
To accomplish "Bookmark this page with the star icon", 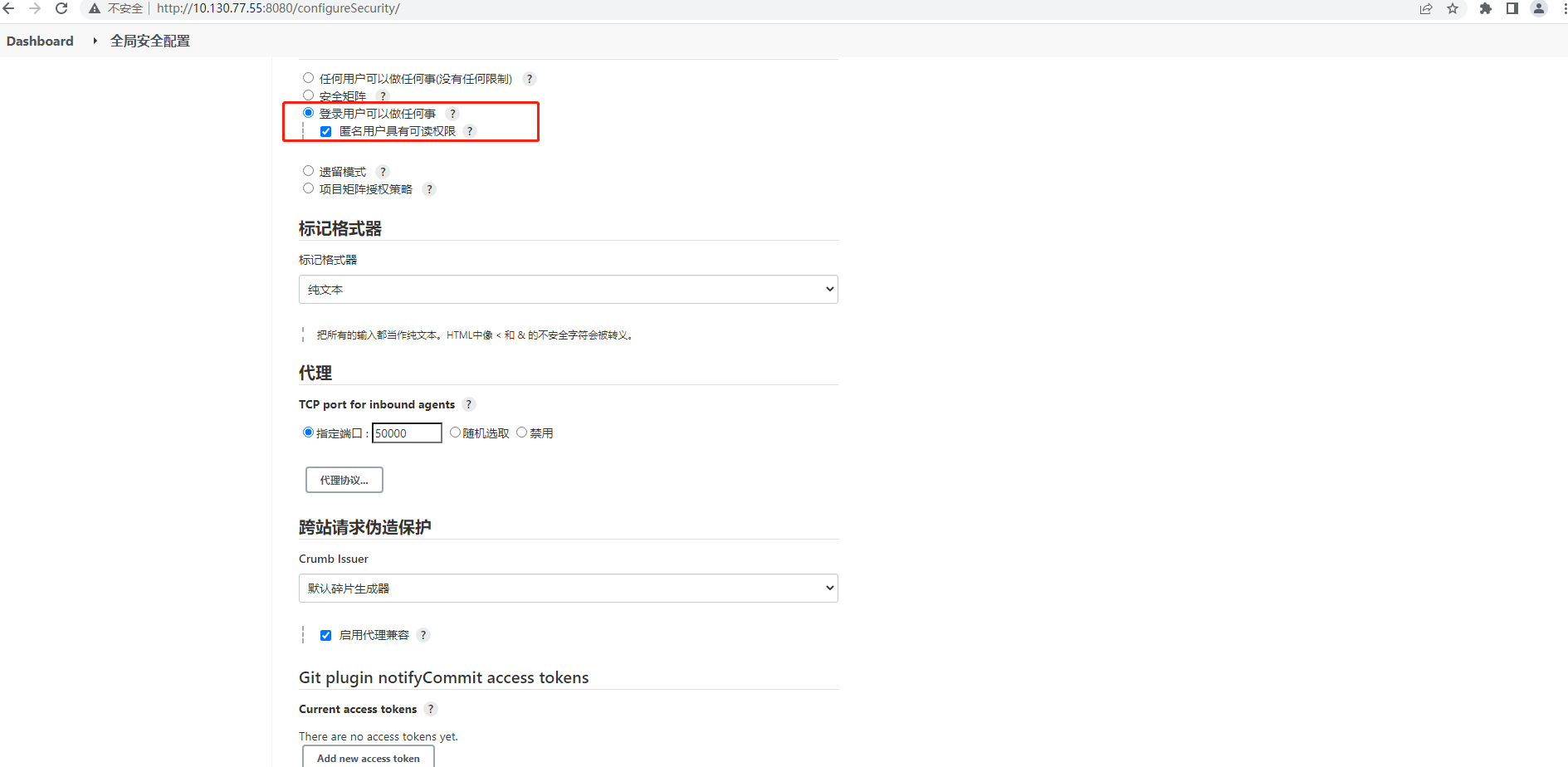I will point(1453,8).
